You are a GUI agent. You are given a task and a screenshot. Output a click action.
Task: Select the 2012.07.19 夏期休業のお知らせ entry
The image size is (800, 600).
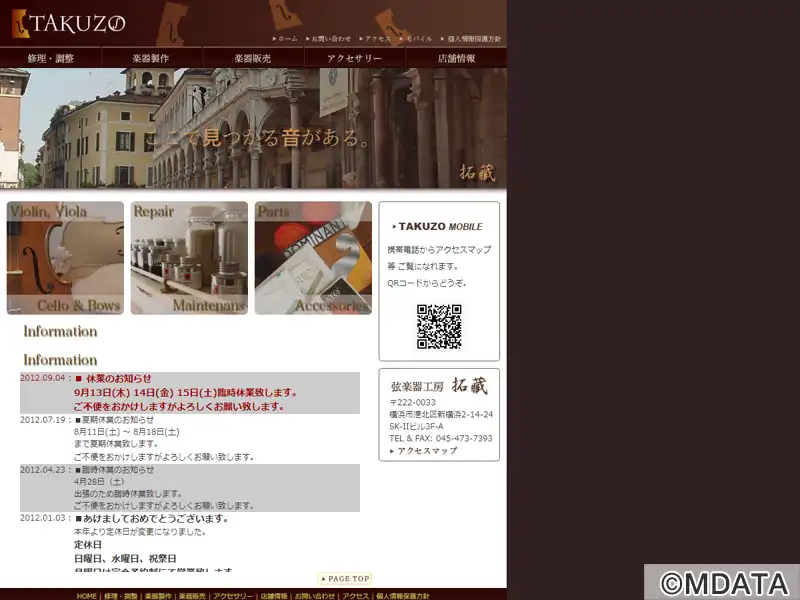point(190,438)
